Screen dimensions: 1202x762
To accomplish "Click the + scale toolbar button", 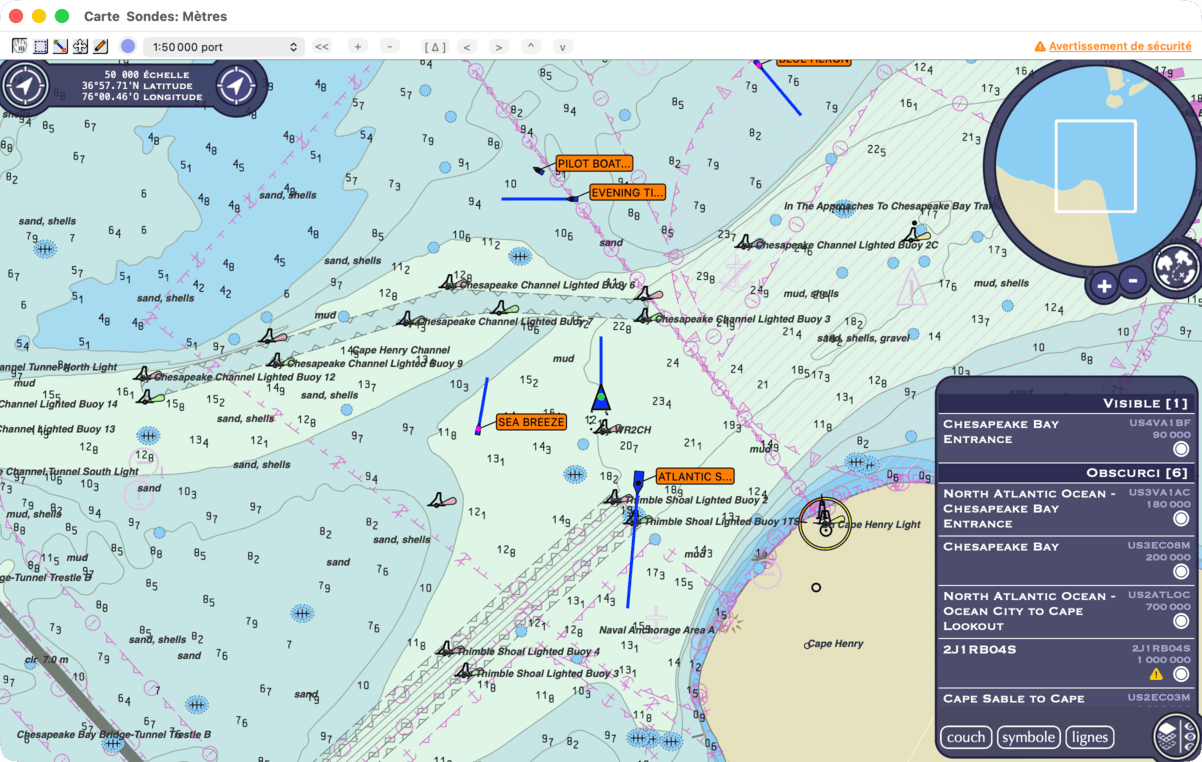I will [x=358, y=47].
